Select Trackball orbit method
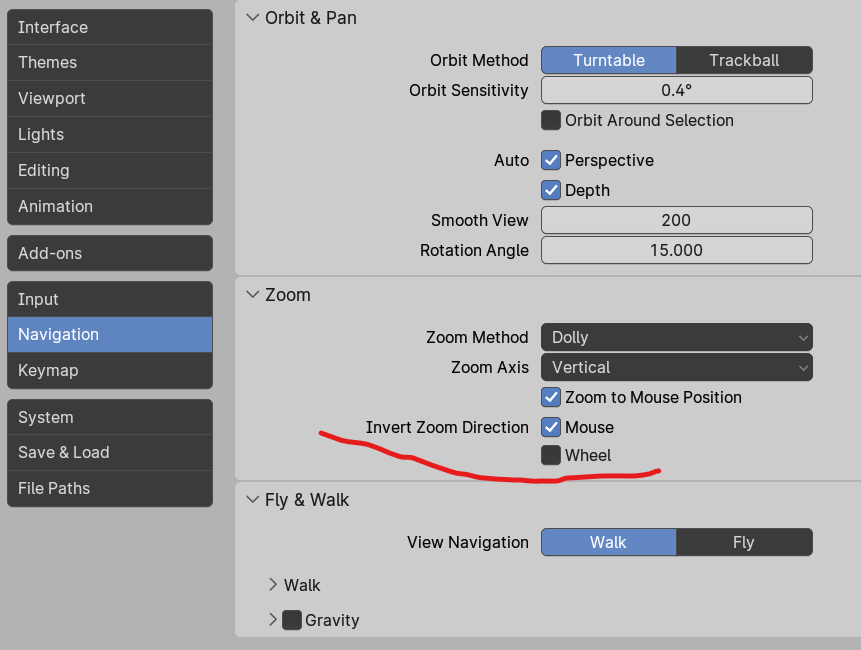 (744, 60)
